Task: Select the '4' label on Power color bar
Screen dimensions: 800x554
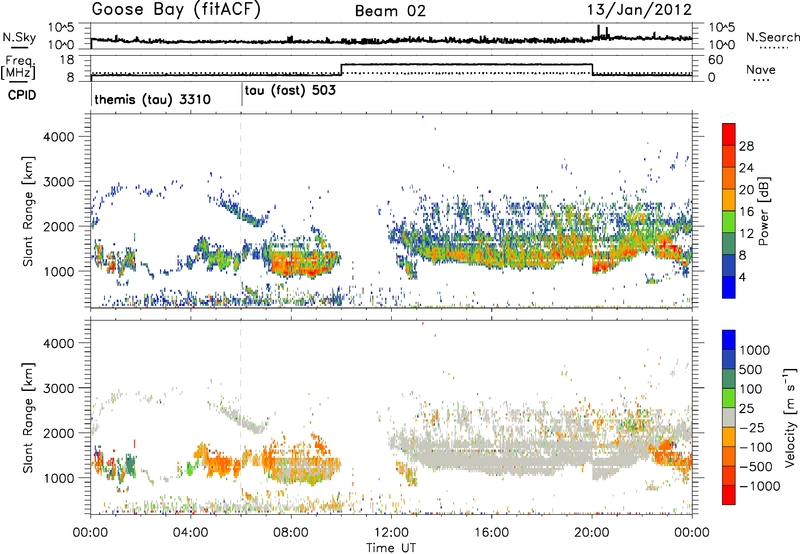Action: tap(743, 278)
